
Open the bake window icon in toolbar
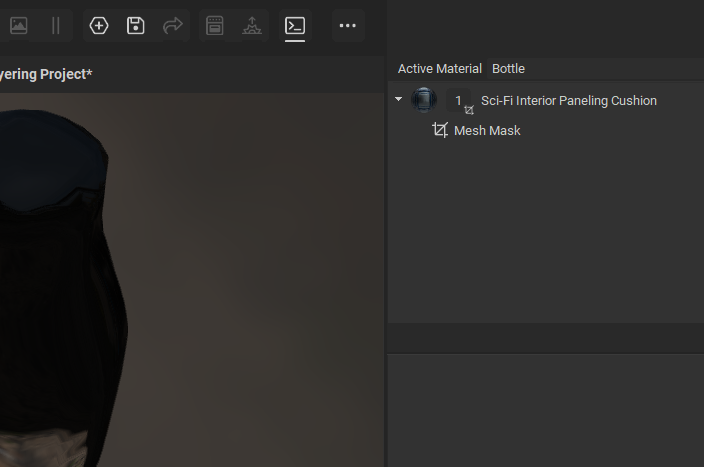click(x=215, y=26)
